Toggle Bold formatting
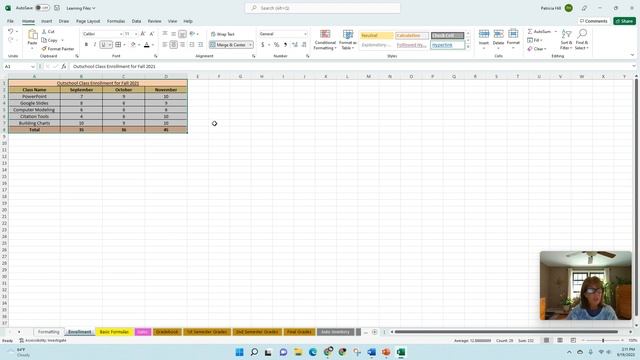The width and height of the screenshot is (640, 360). tap(86, 44)
